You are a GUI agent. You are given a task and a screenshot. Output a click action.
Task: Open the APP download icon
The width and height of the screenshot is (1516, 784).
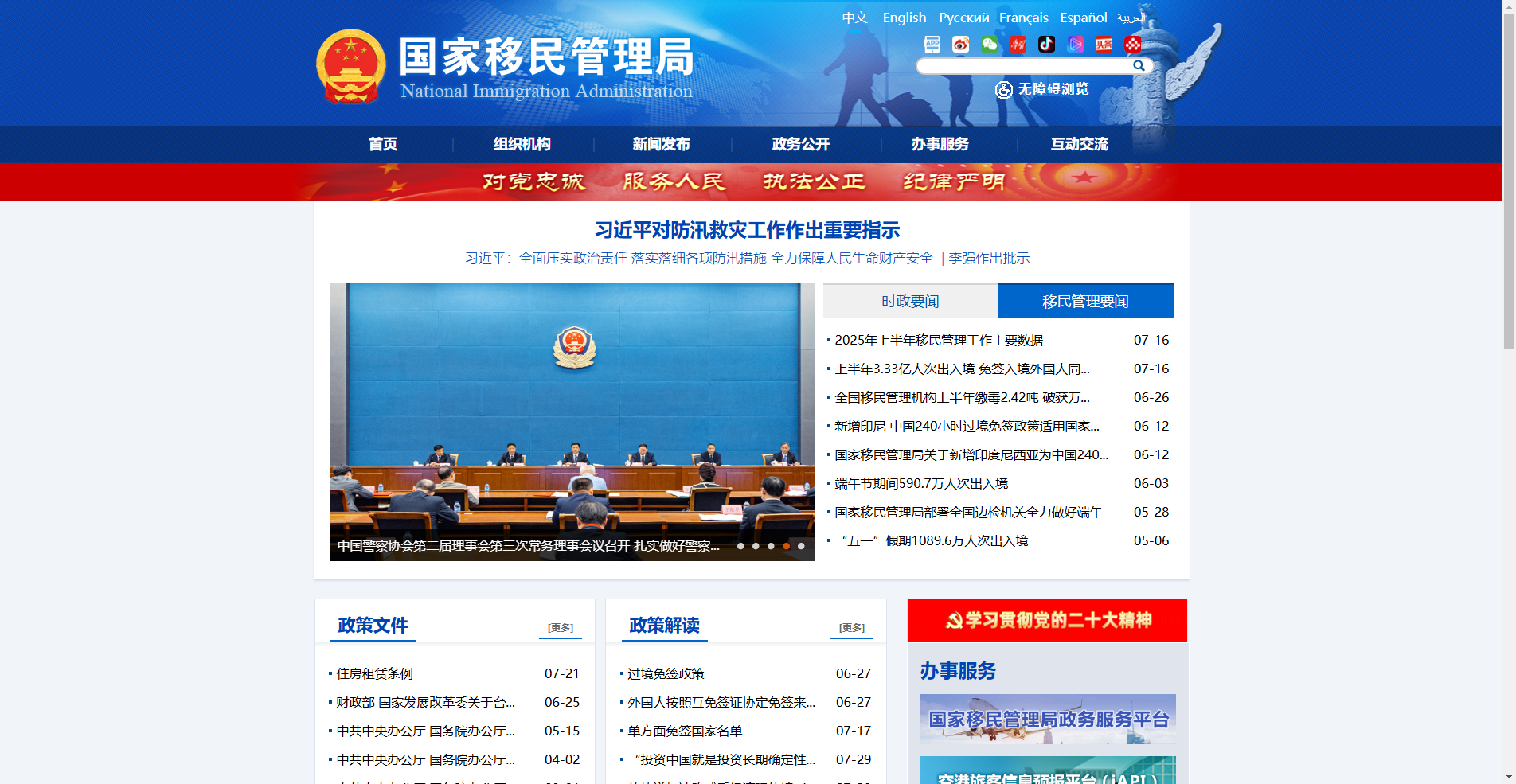coord(932,44)
